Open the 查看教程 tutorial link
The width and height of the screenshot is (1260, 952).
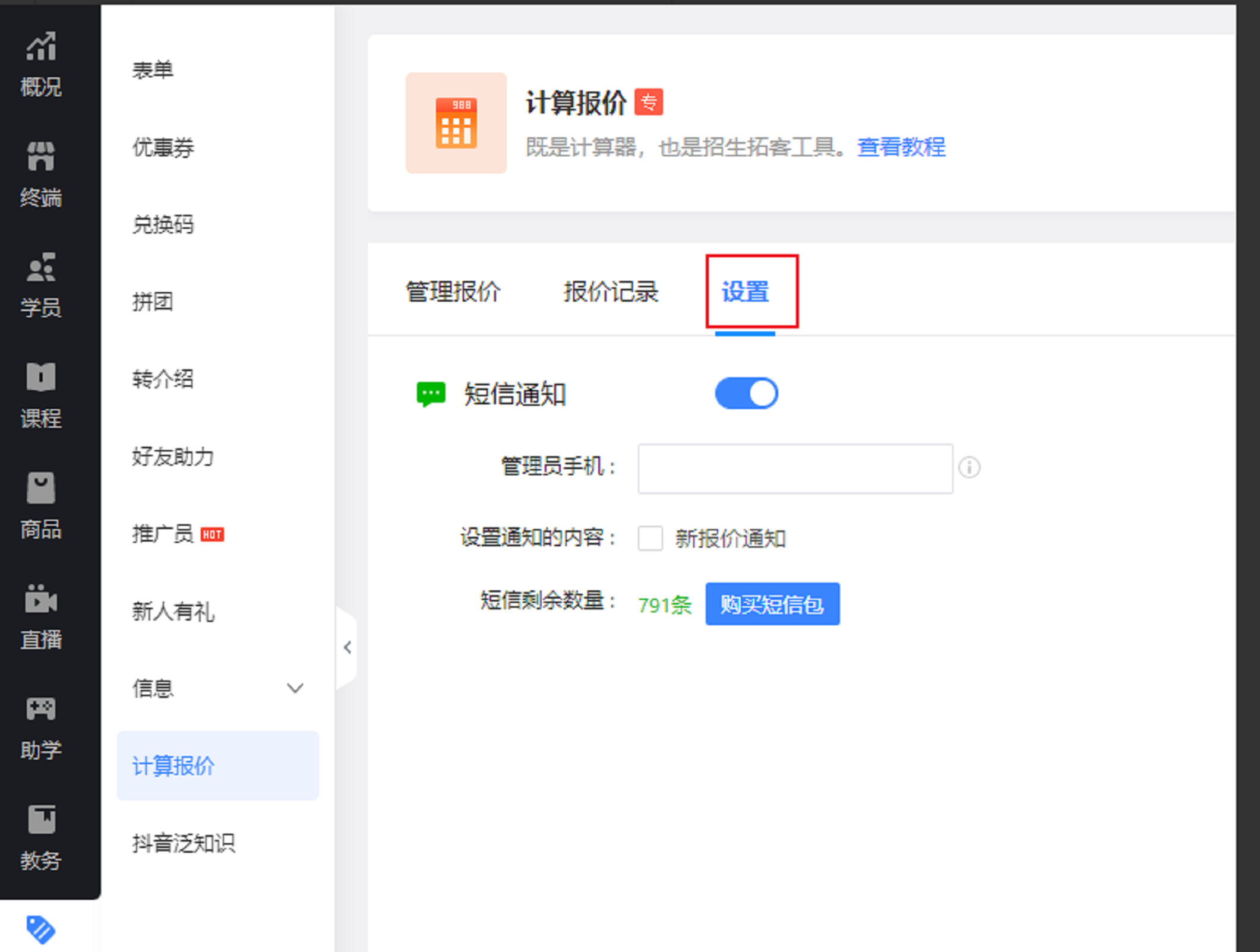pos(901,147)
